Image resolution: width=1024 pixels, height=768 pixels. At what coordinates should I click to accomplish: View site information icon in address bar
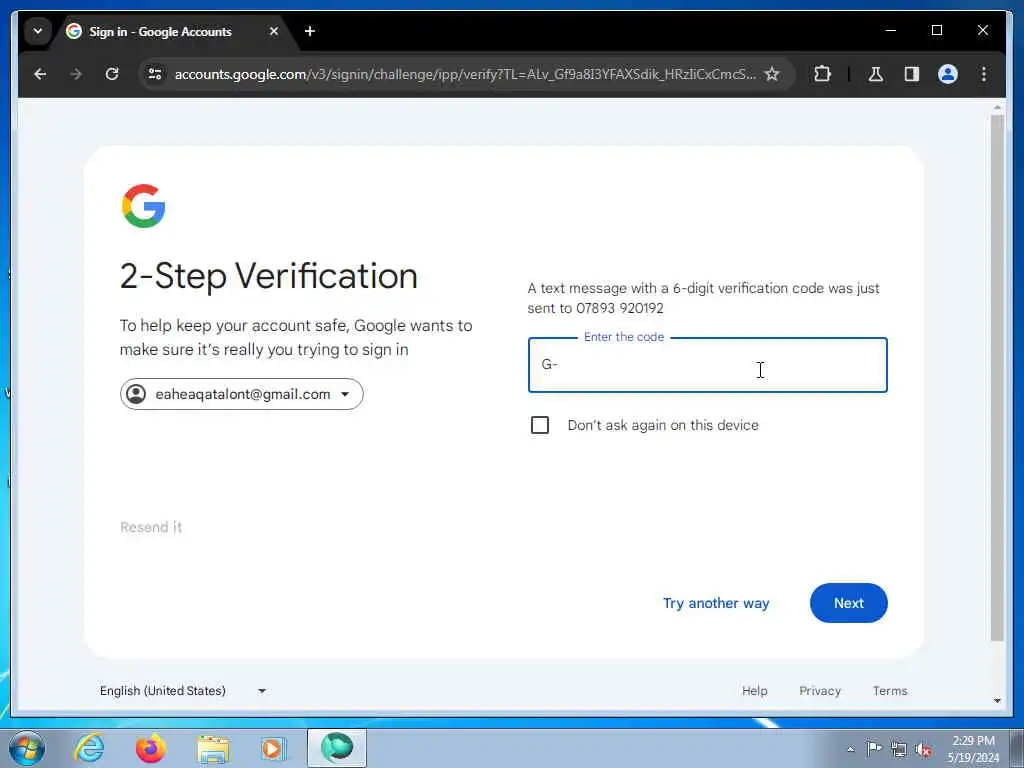pyautogui.click(x=155, y=74)
